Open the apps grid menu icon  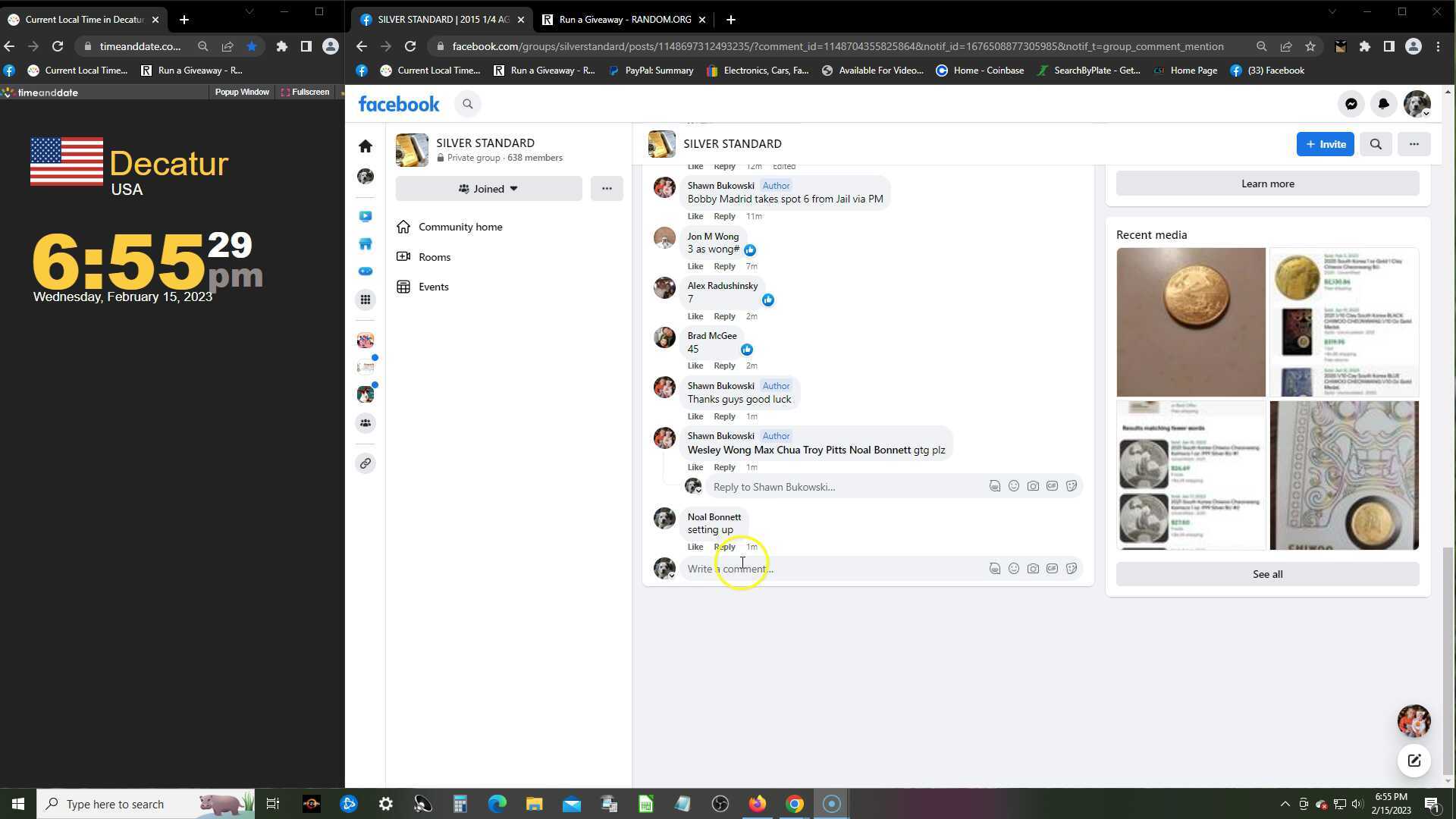click(x=366, y=300)
